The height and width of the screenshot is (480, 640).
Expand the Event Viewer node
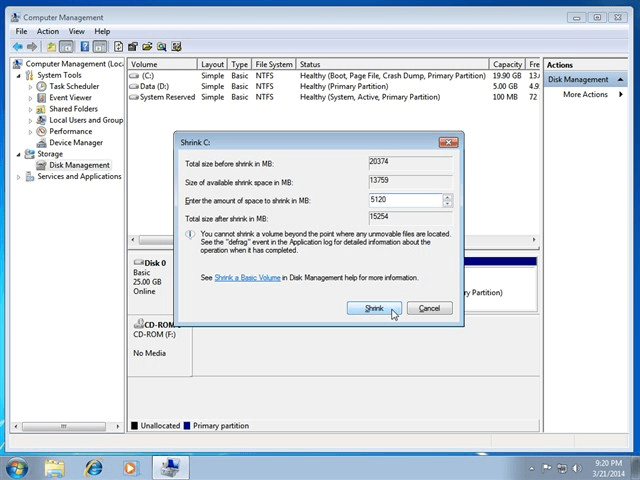30,98
